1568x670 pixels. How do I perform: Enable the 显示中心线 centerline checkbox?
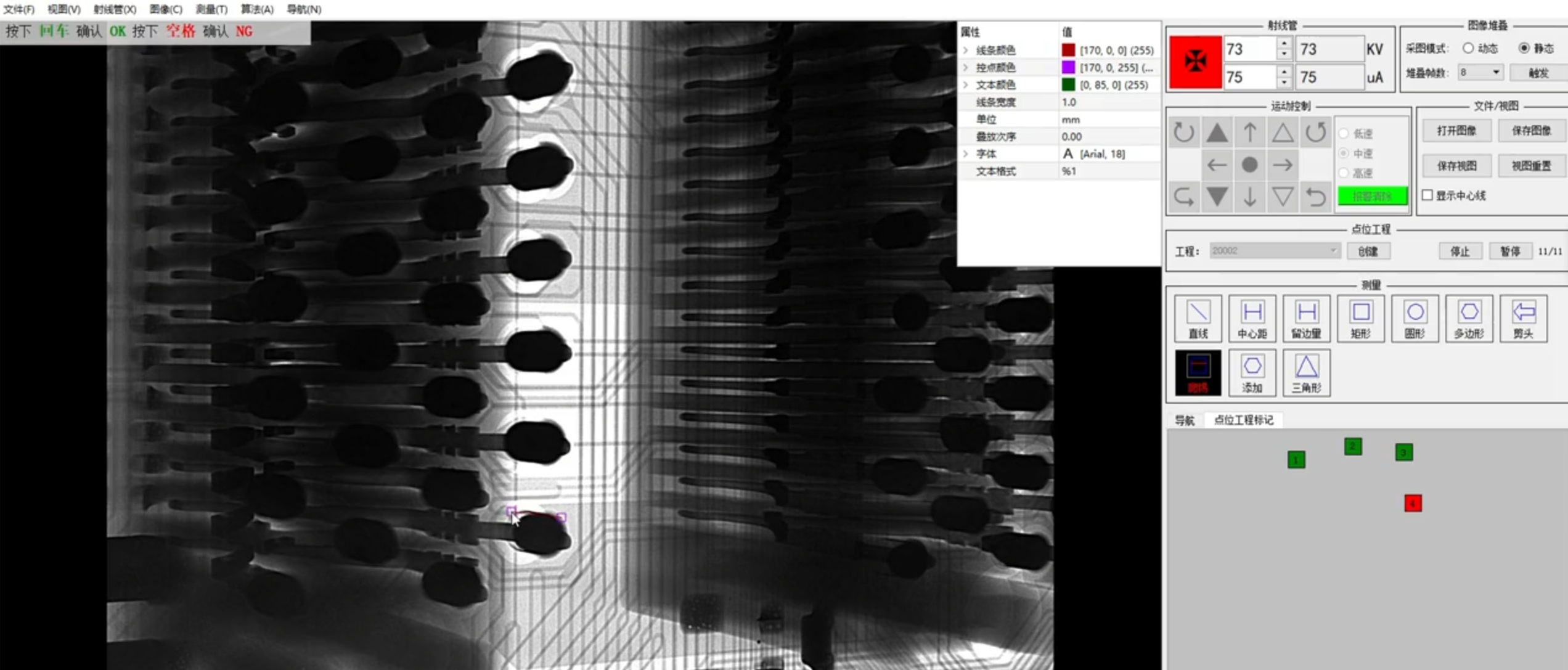pyautogui.click(x=1429, y=195)
